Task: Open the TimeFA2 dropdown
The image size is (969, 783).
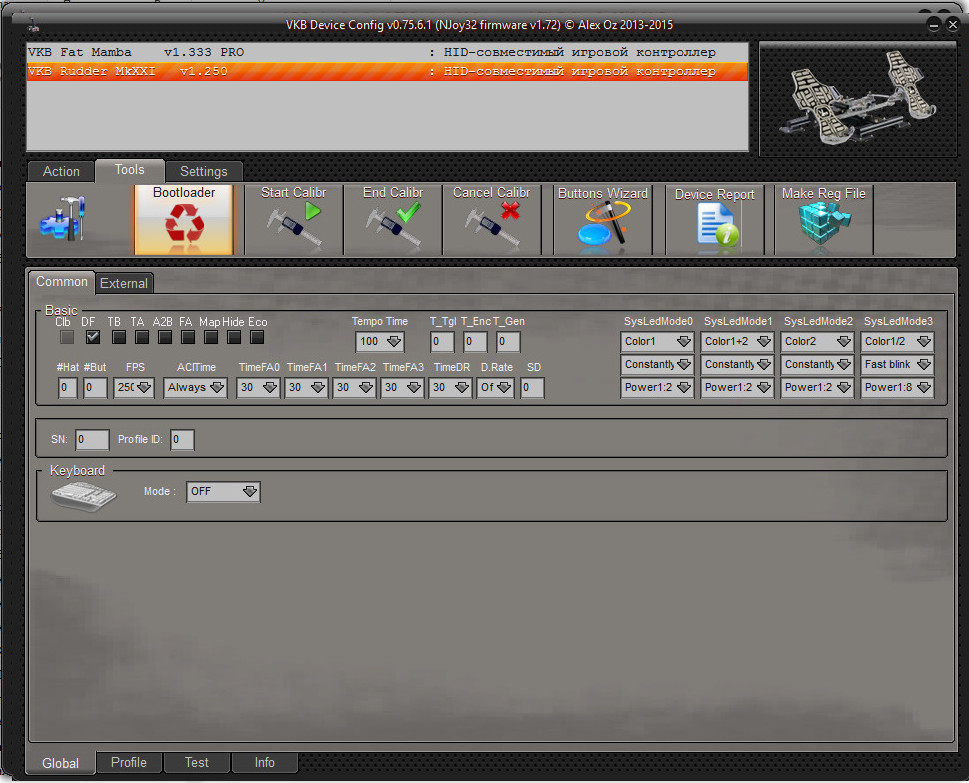Action: [x=354, y=387]
